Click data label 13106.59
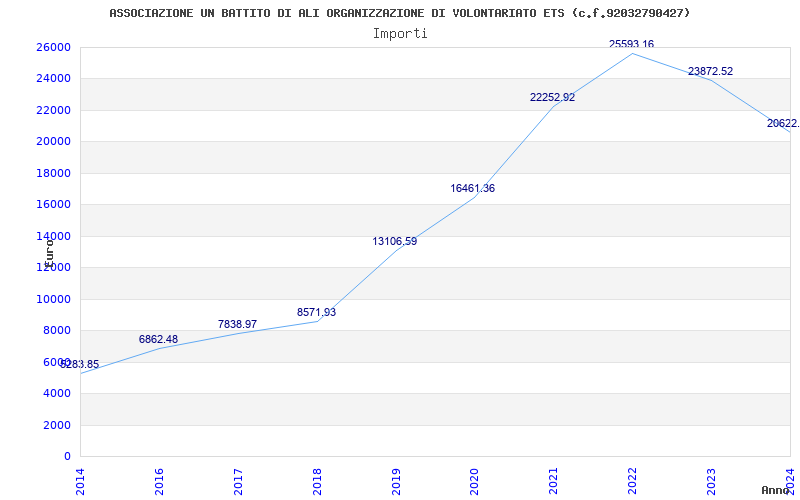This screenshot has height=500, width=800. point(394,241)
